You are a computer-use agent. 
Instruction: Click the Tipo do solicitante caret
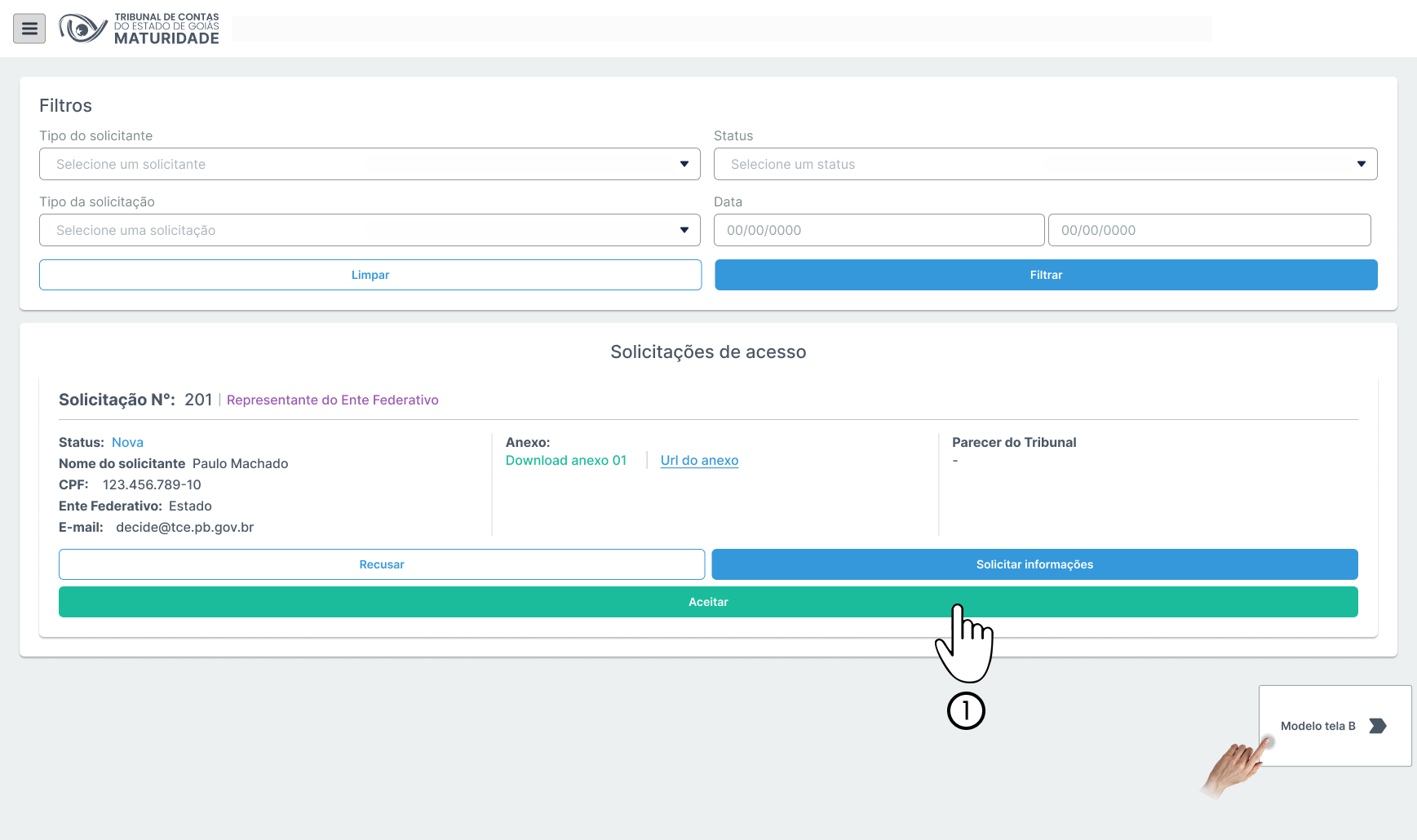click(x=684, y=164)
